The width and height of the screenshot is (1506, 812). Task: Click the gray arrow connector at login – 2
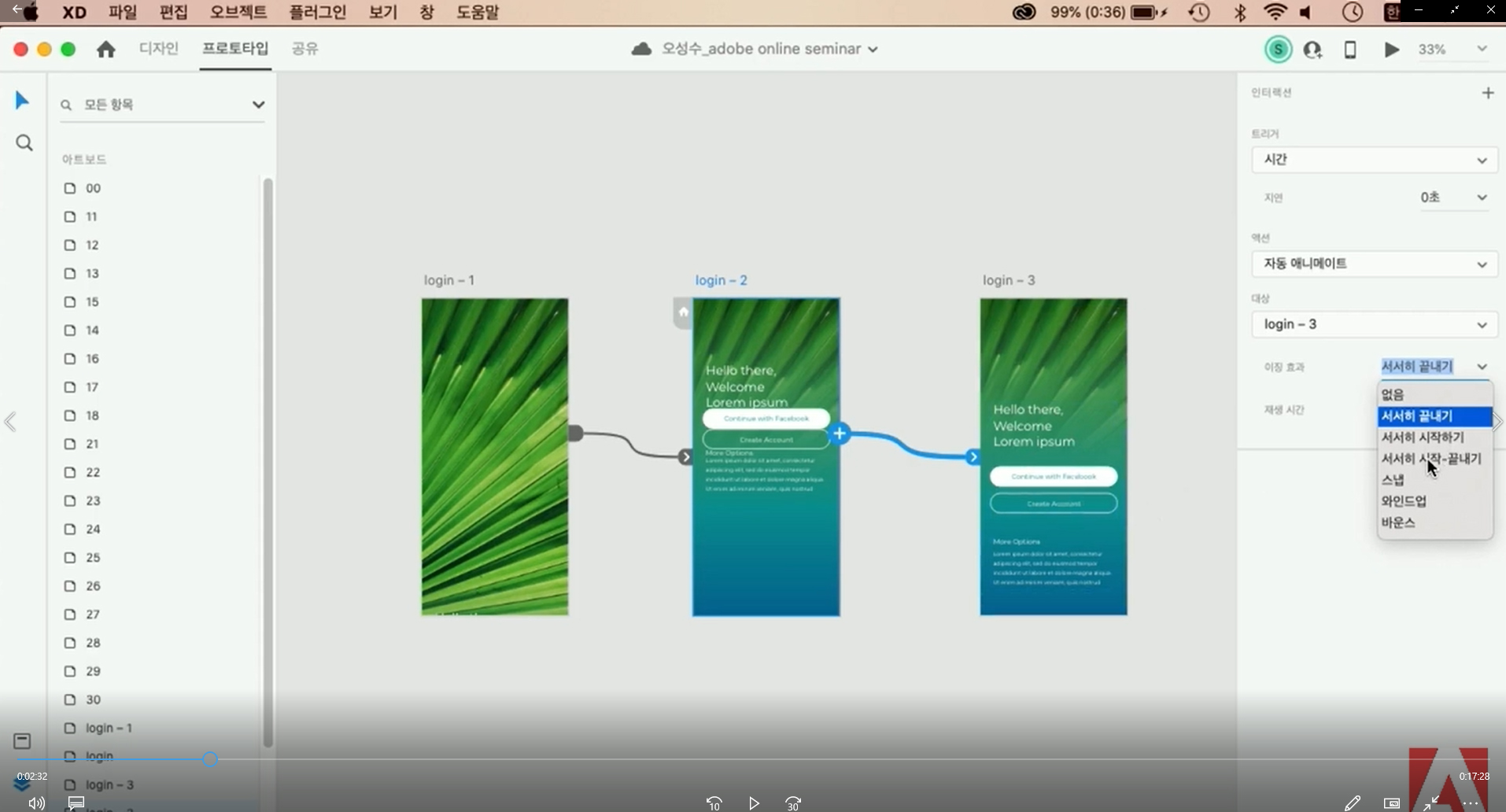[685, 457]
